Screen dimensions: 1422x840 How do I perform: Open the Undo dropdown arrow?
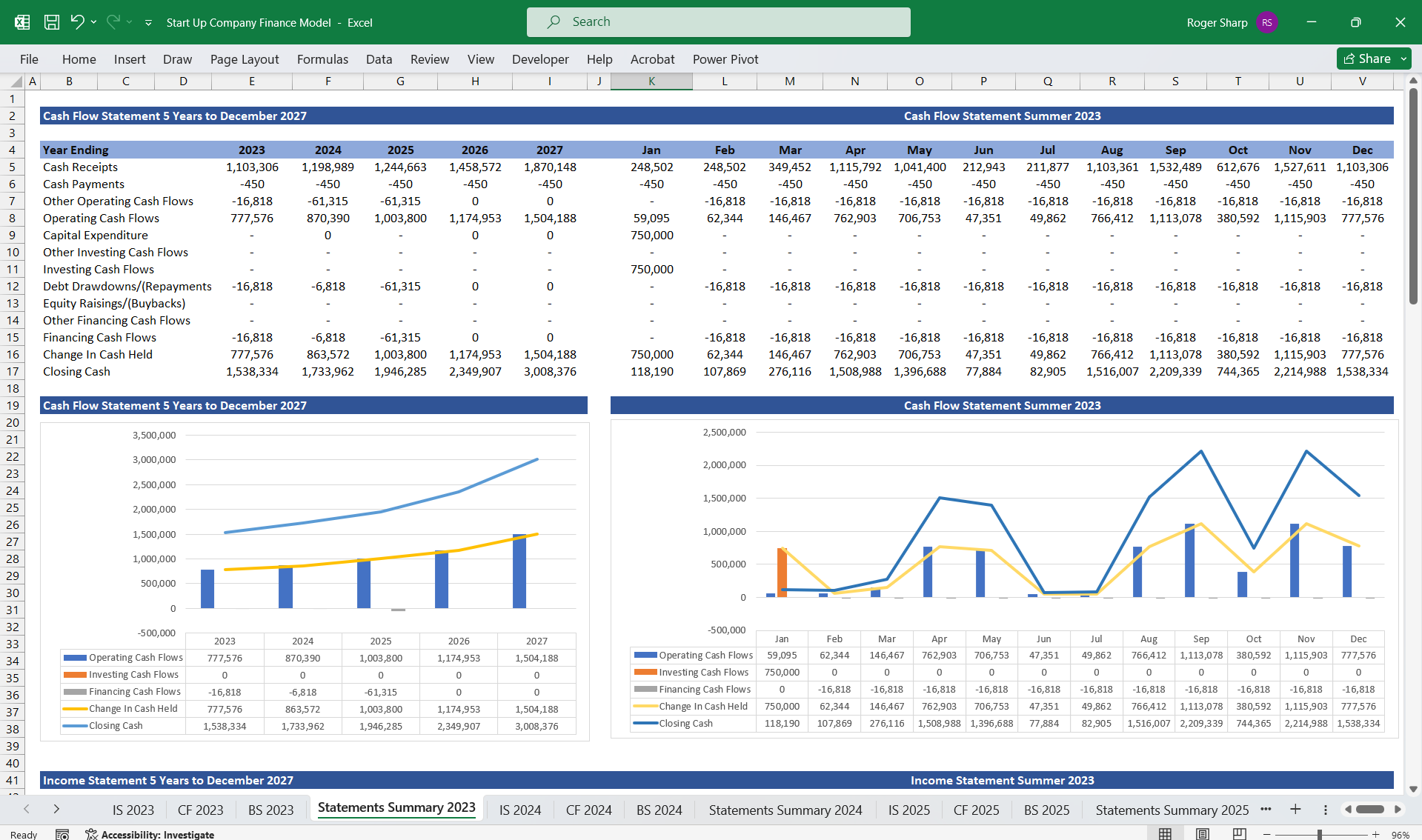(x=93, y=21)
